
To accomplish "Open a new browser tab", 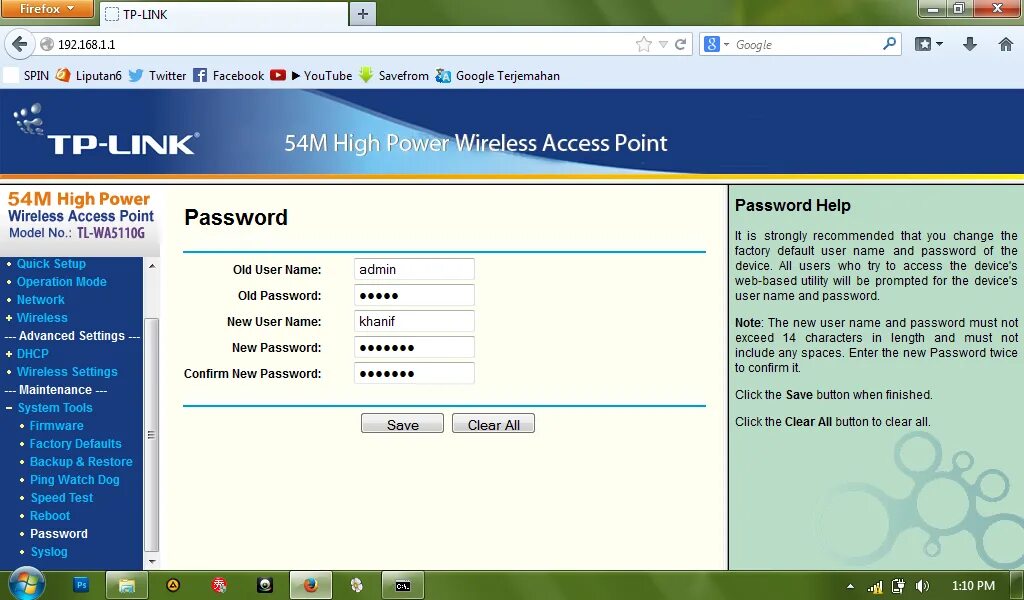I will [x=363, y=13].
